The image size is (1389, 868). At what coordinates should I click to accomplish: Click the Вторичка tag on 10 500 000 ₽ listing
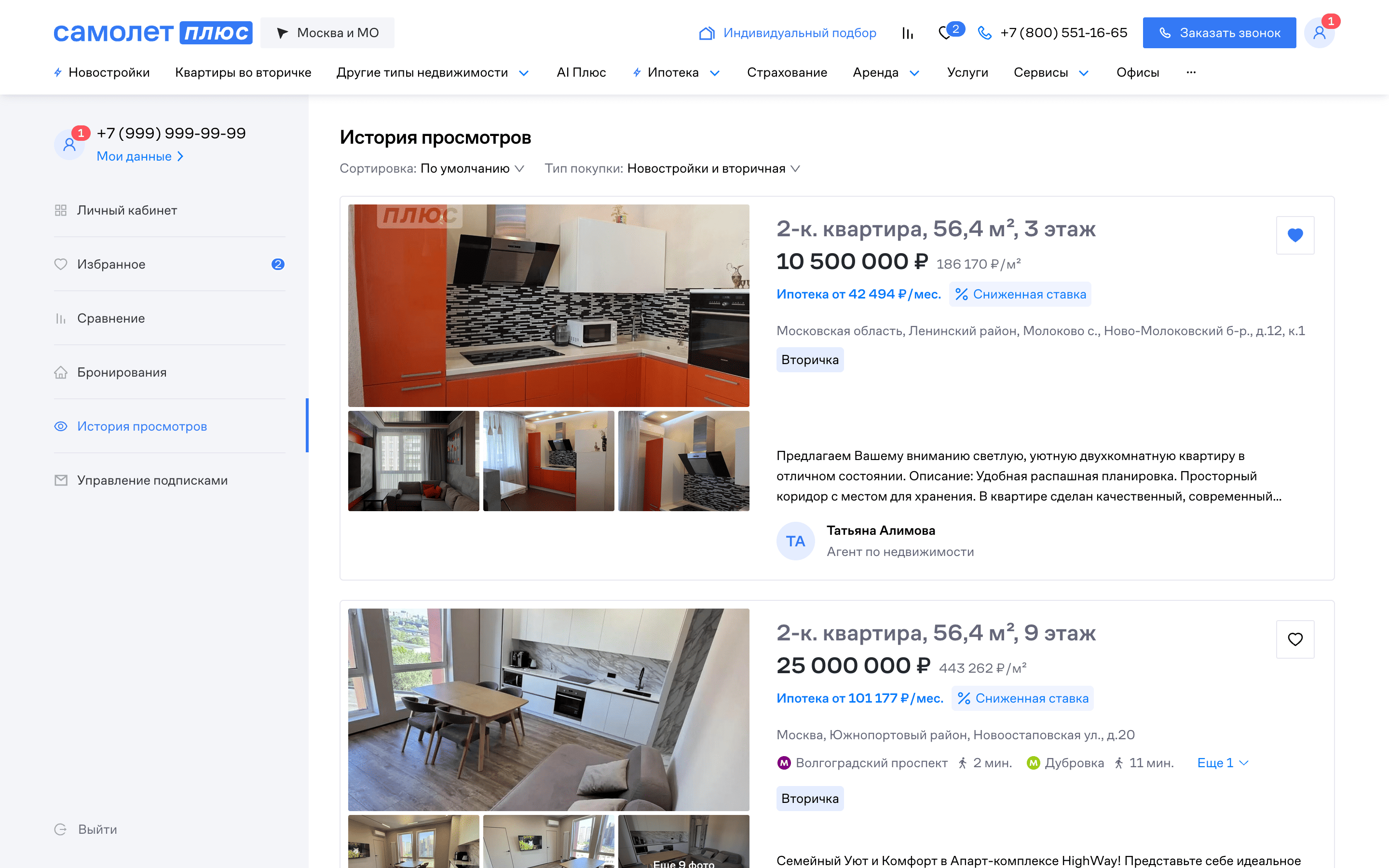[810, 359]
